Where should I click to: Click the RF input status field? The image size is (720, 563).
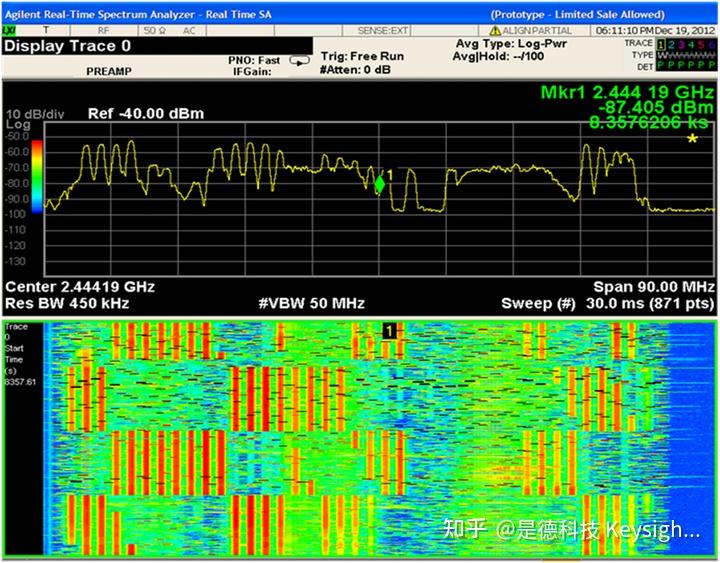pos(103,31)
